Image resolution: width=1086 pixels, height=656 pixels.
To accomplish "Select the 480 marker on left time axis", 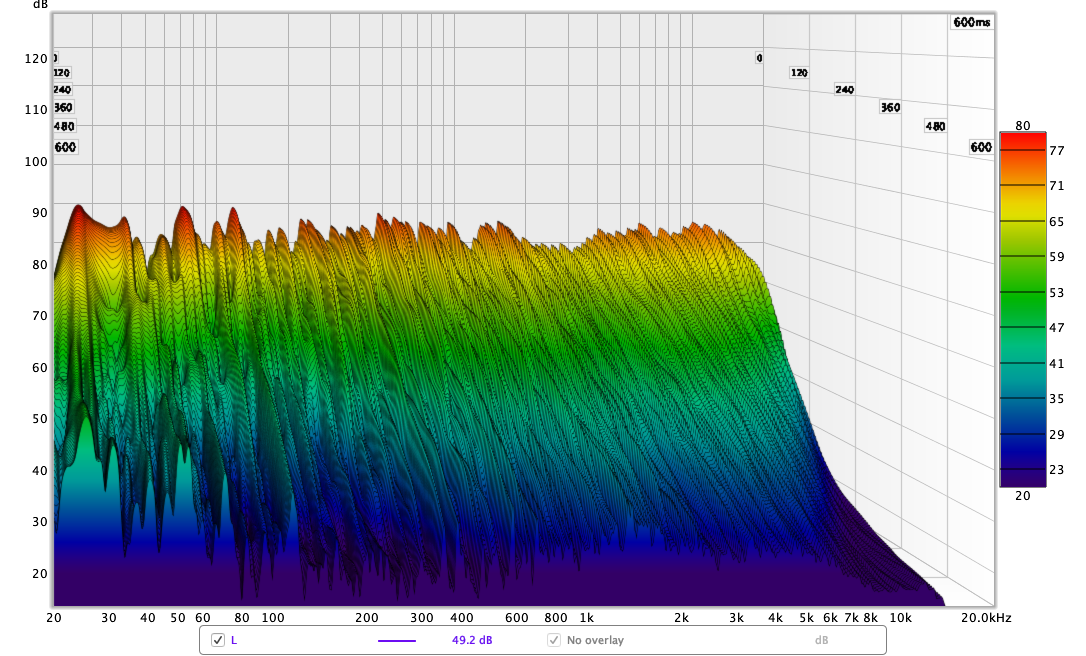I will point(64,126).
